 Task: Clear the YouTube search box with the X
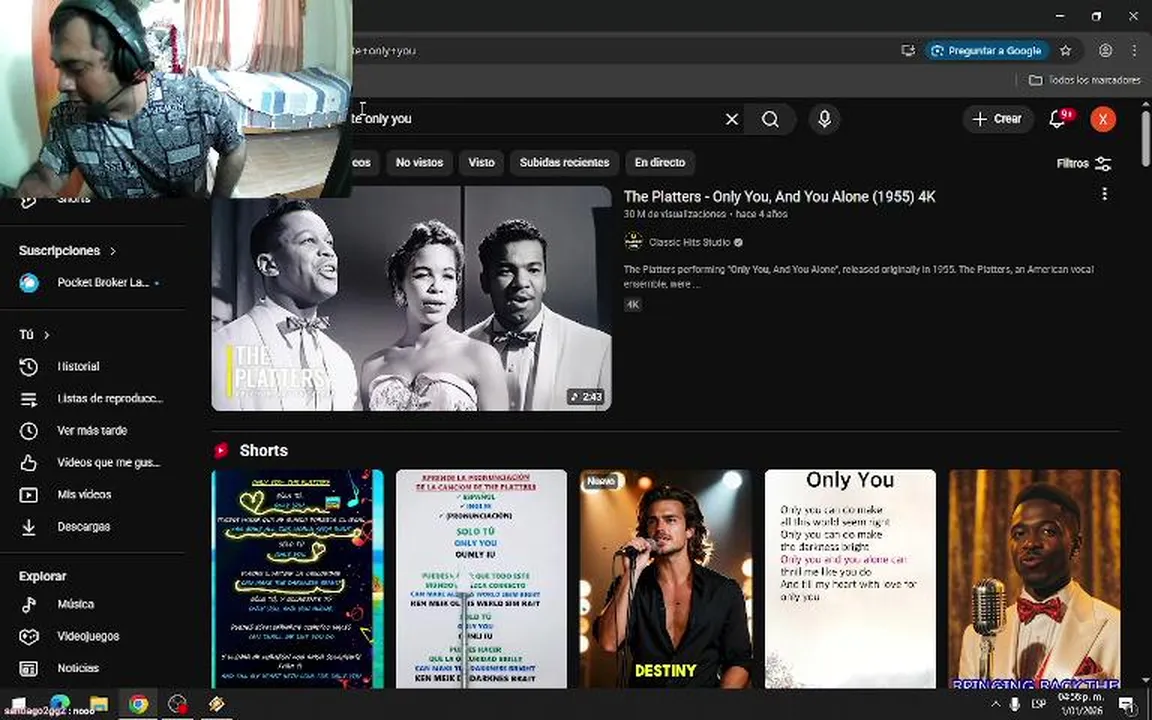point(732,119)
